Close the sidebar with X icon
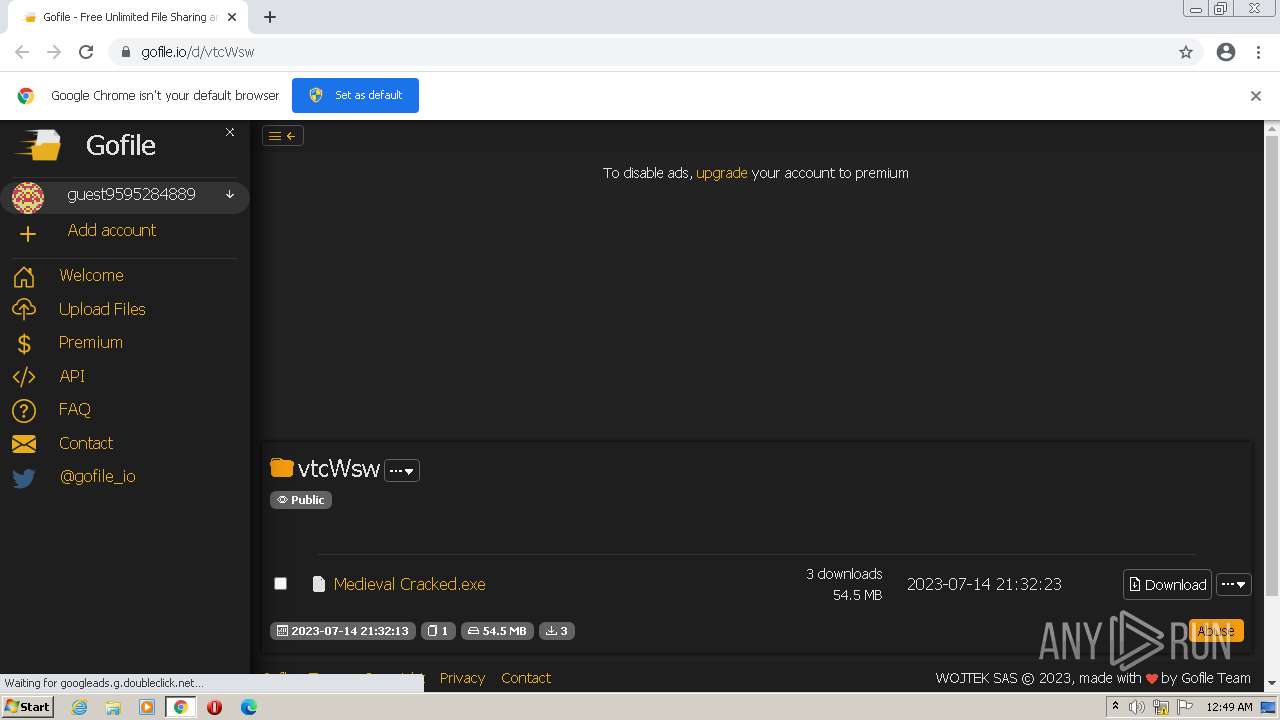This screenshot has height=720, width=1280. point(230,132)
